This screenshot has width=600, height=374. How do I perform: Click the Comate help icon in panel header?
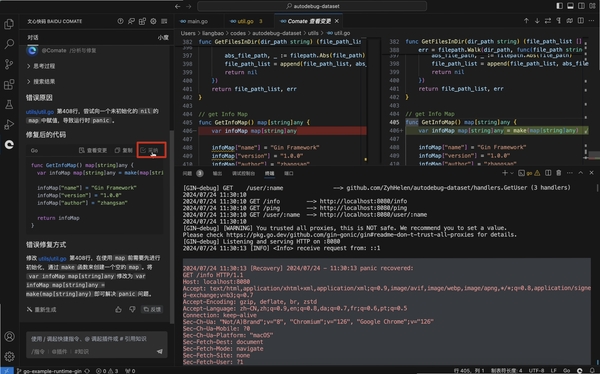click(120, 21)
